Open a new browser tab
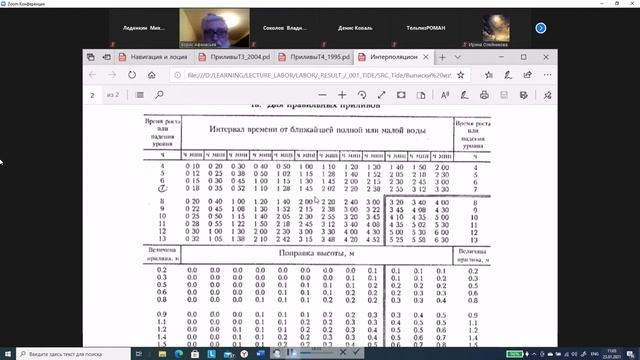Screen dimensions: 640x360 (x=442, y=57)
